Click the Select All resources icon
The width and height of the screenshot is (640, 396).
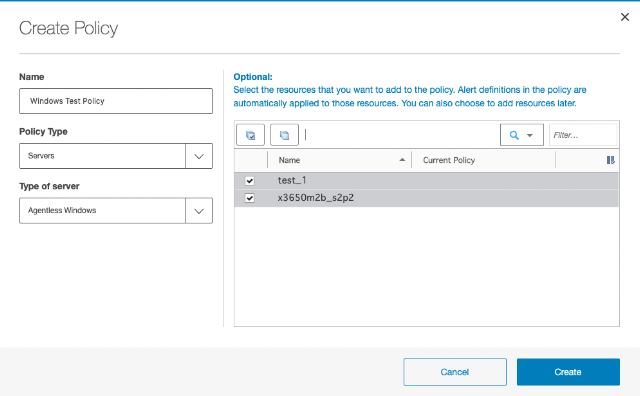pyautogui.click(x=250, y=135)
